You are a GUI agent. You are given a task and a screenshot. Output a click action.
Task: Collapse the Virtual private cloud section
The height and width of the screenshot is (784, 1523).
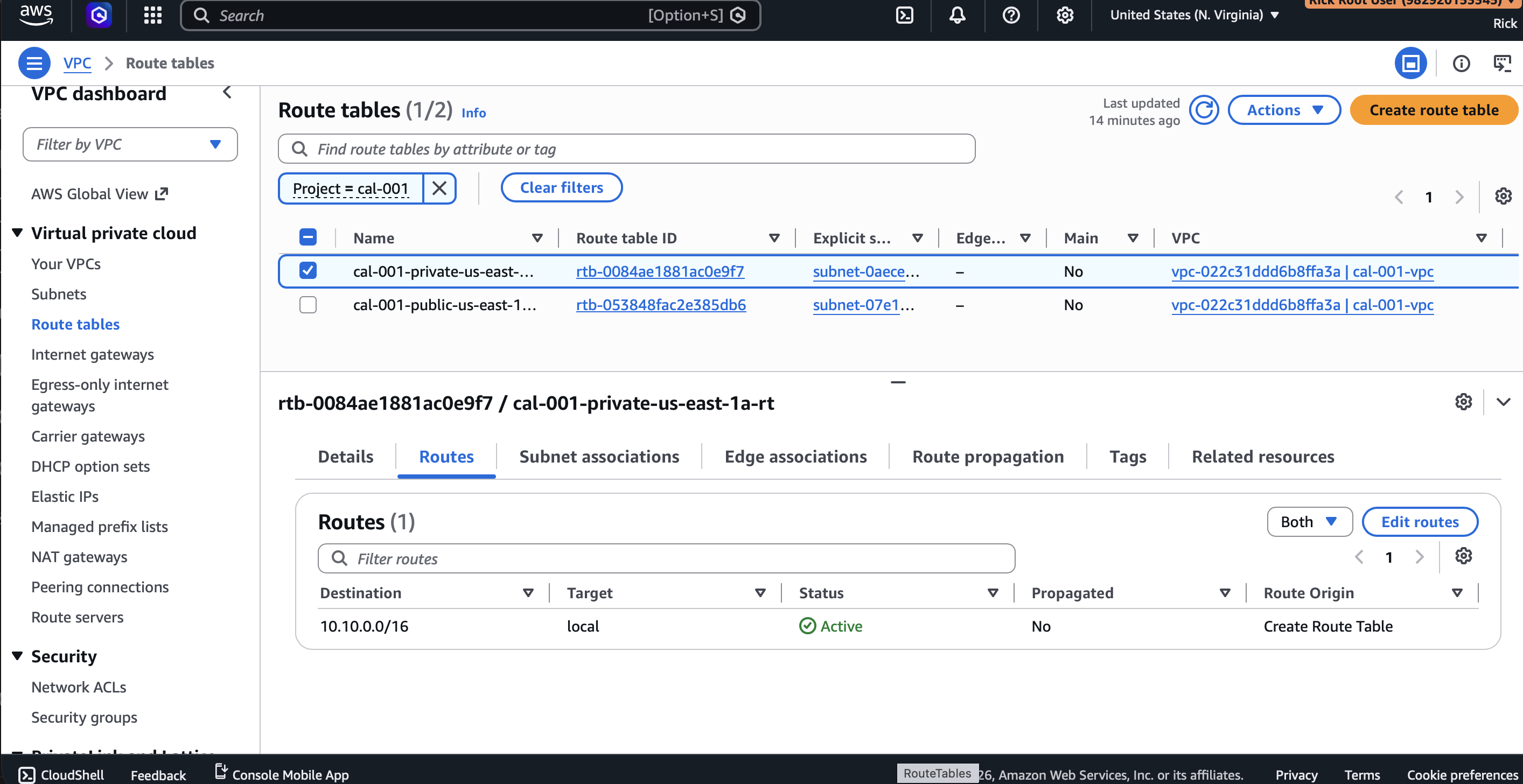click(x=18, y=233)
